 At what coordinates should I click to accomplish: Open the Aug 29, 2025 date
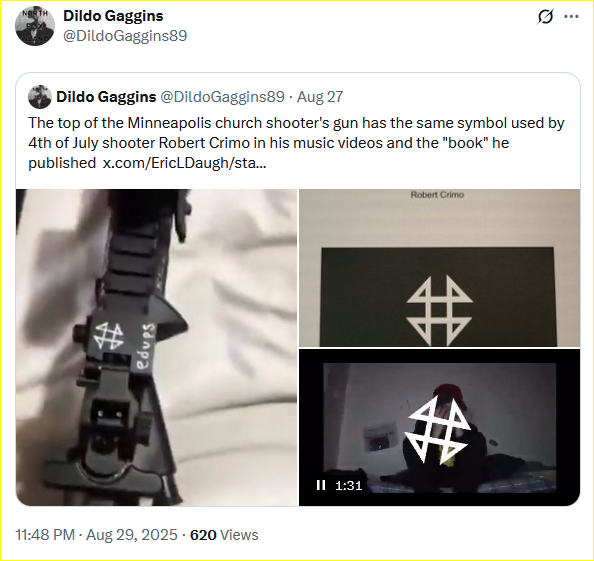point(131,535)
